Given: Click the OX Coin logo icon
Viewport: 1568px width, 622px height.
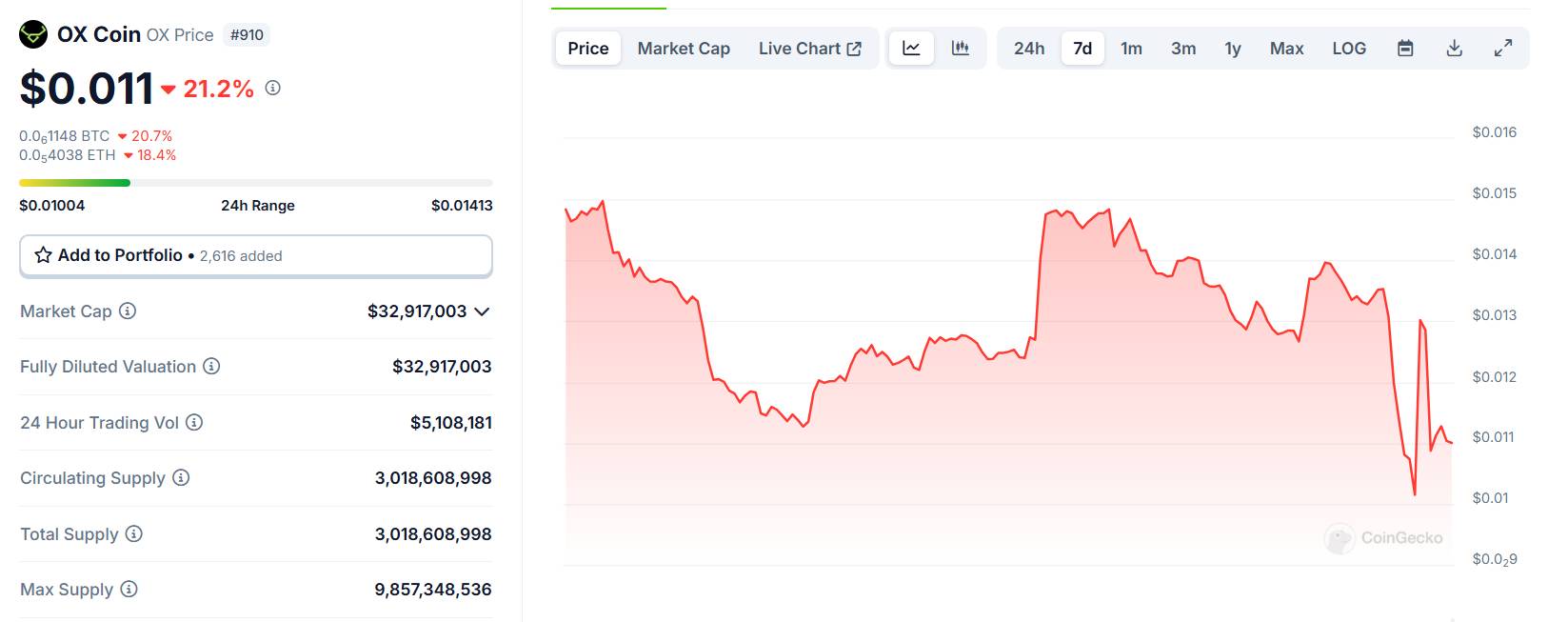Looking at the screenshot, I should click(x=33, y=35).
